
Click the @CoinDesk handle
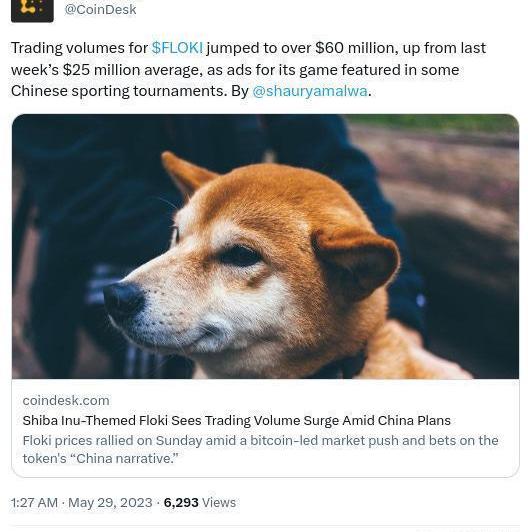pyautogui.click(x=100, y=10)
